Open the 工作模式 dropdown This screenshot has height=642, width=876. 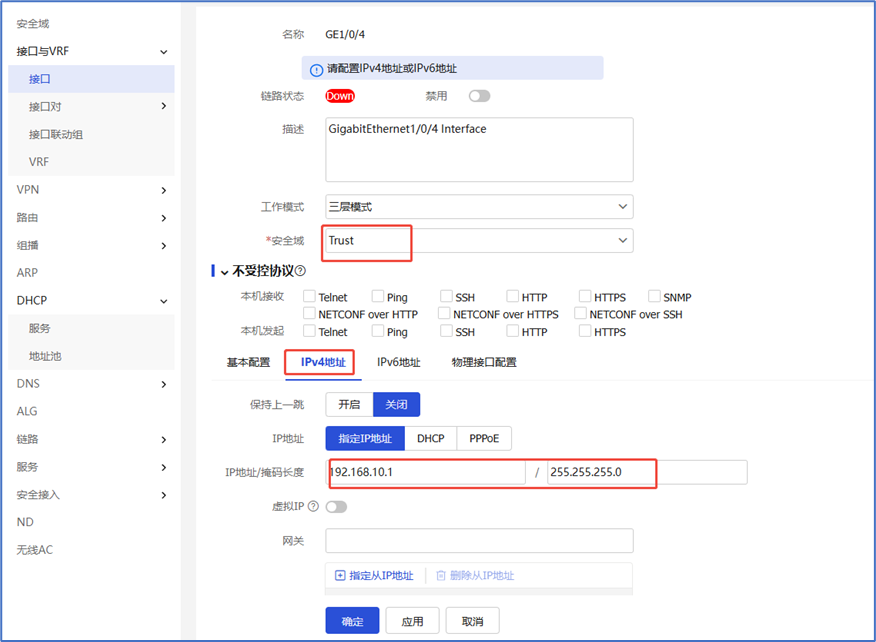[479, 207]
